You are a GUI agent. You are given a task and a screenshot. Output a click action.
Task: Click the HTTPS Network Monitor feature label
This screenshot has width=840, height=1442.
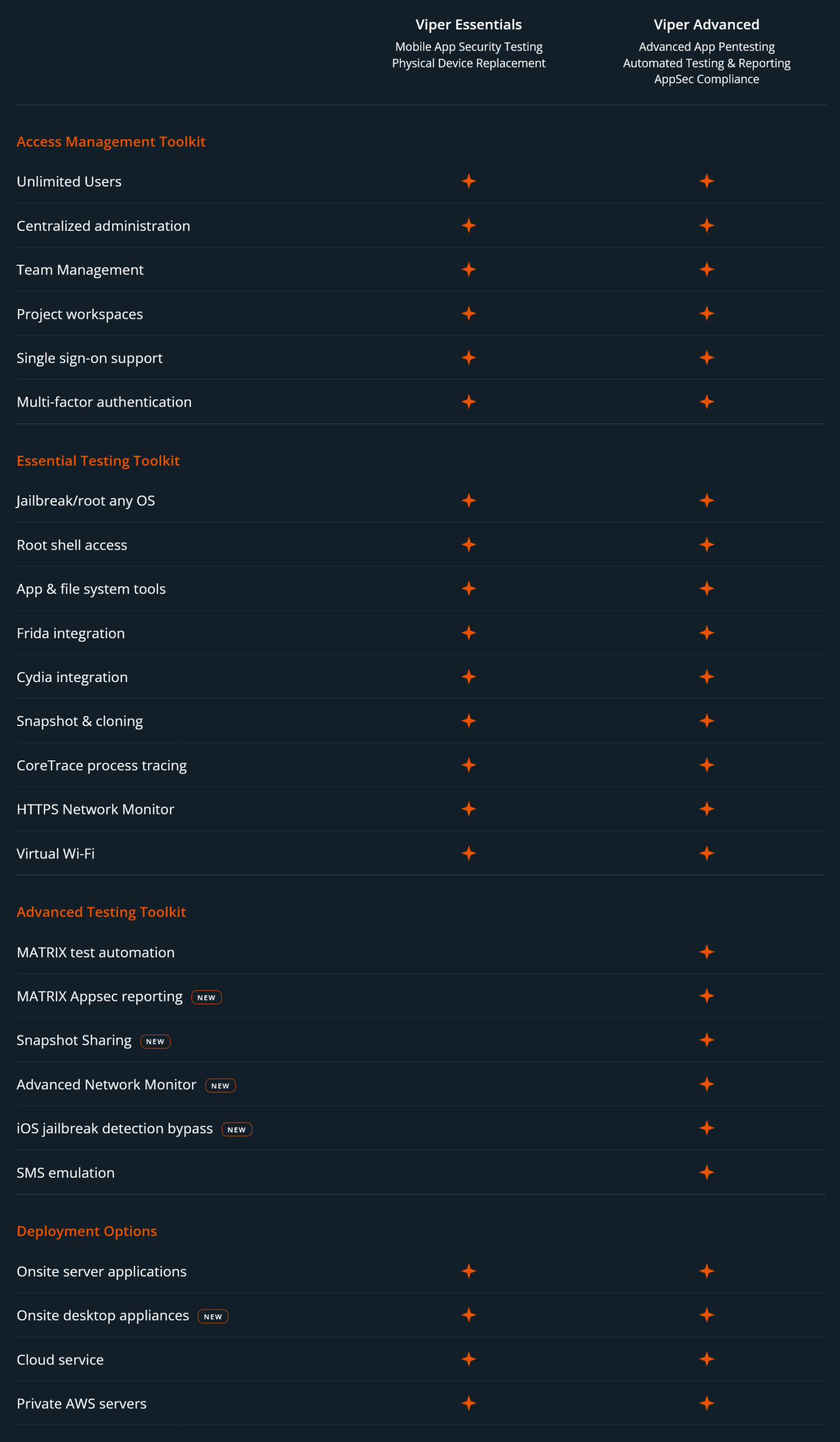pyautogui.click(x=96, y=809)
